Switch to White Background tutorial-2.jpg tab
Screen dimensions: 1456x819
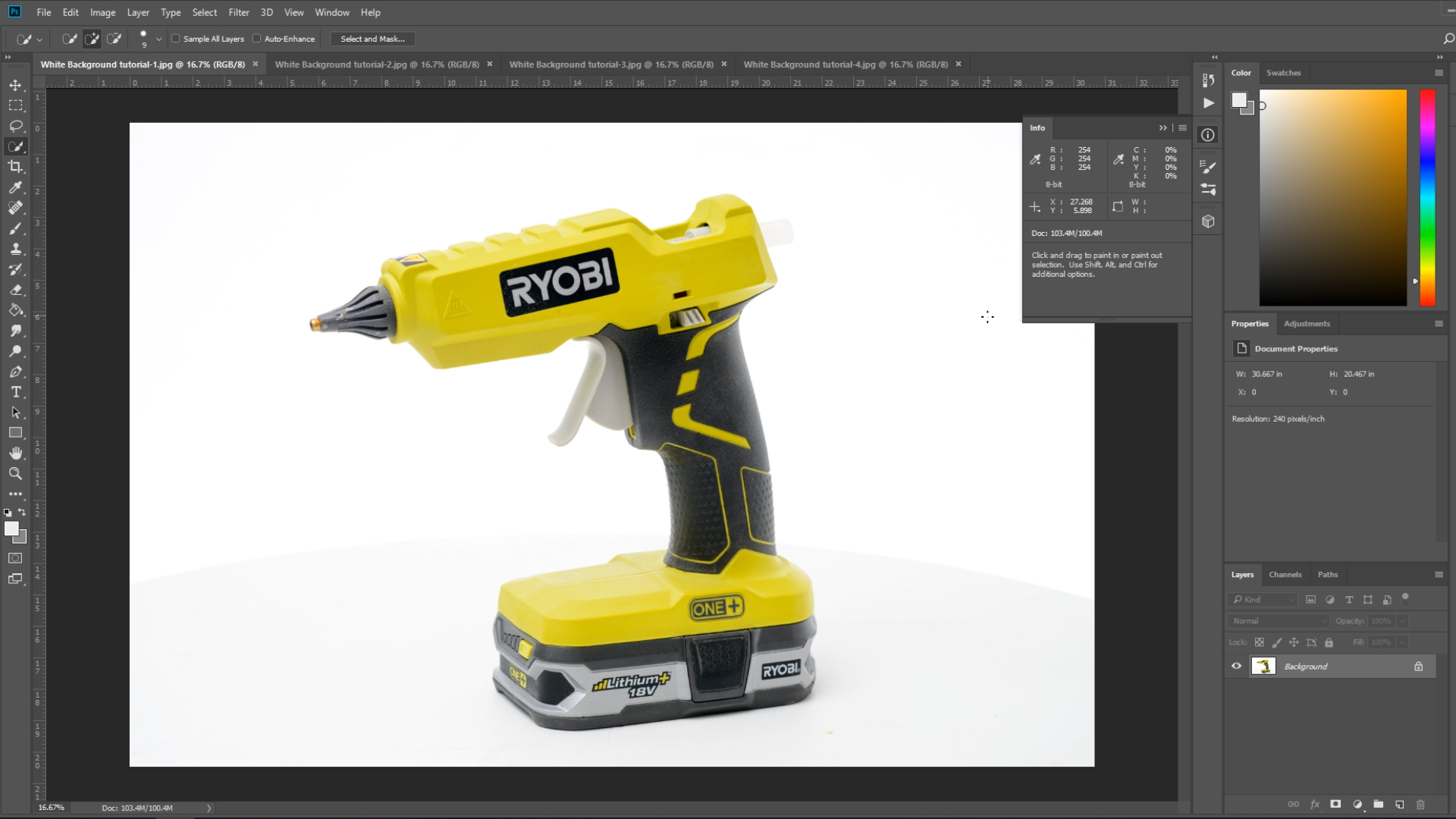coord(377,64)
